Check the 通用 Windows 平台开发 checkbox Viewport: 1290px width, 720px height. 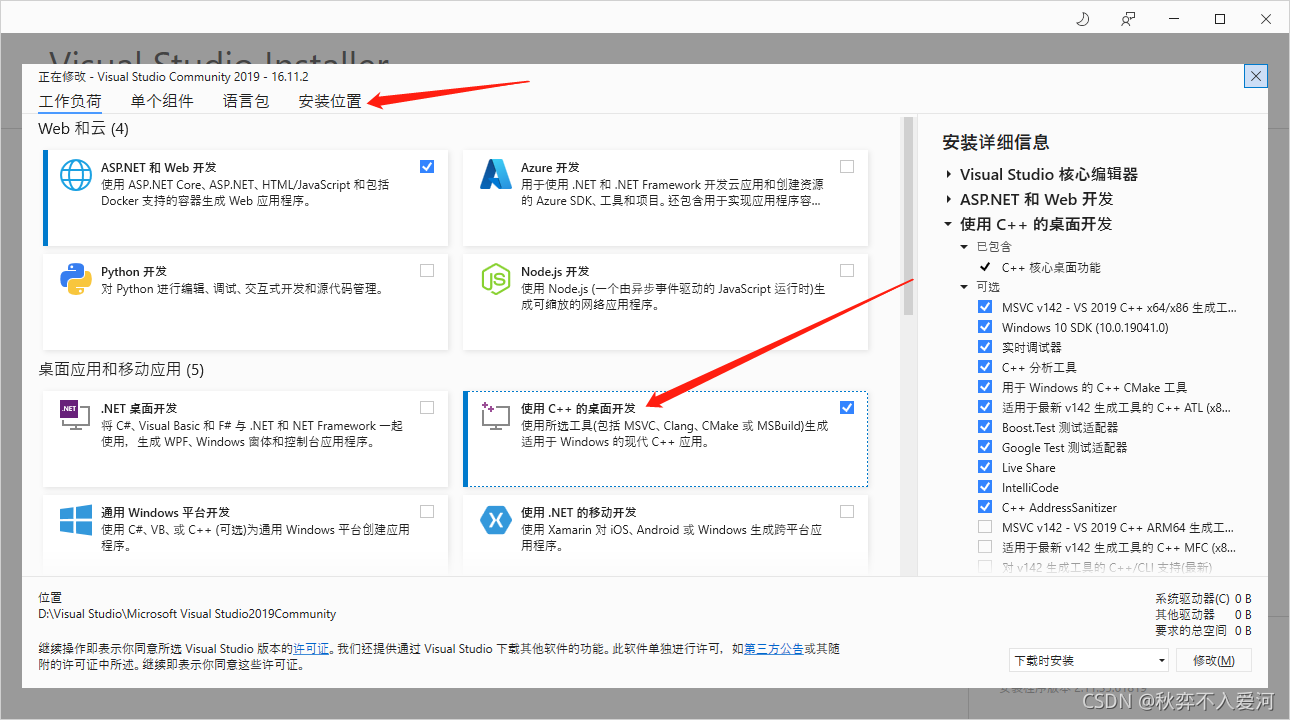(x=427, y=511)
